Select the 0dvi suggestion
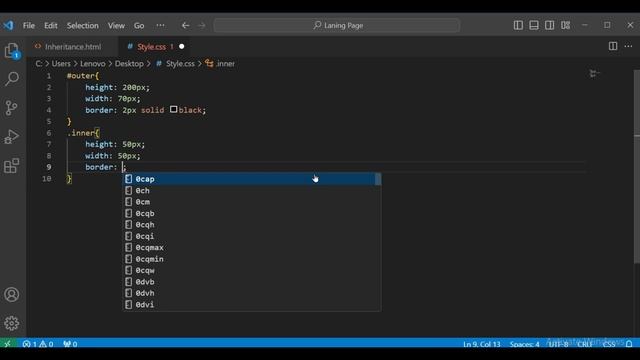Viewport: 640px width, 360px height. pos(252,304)
